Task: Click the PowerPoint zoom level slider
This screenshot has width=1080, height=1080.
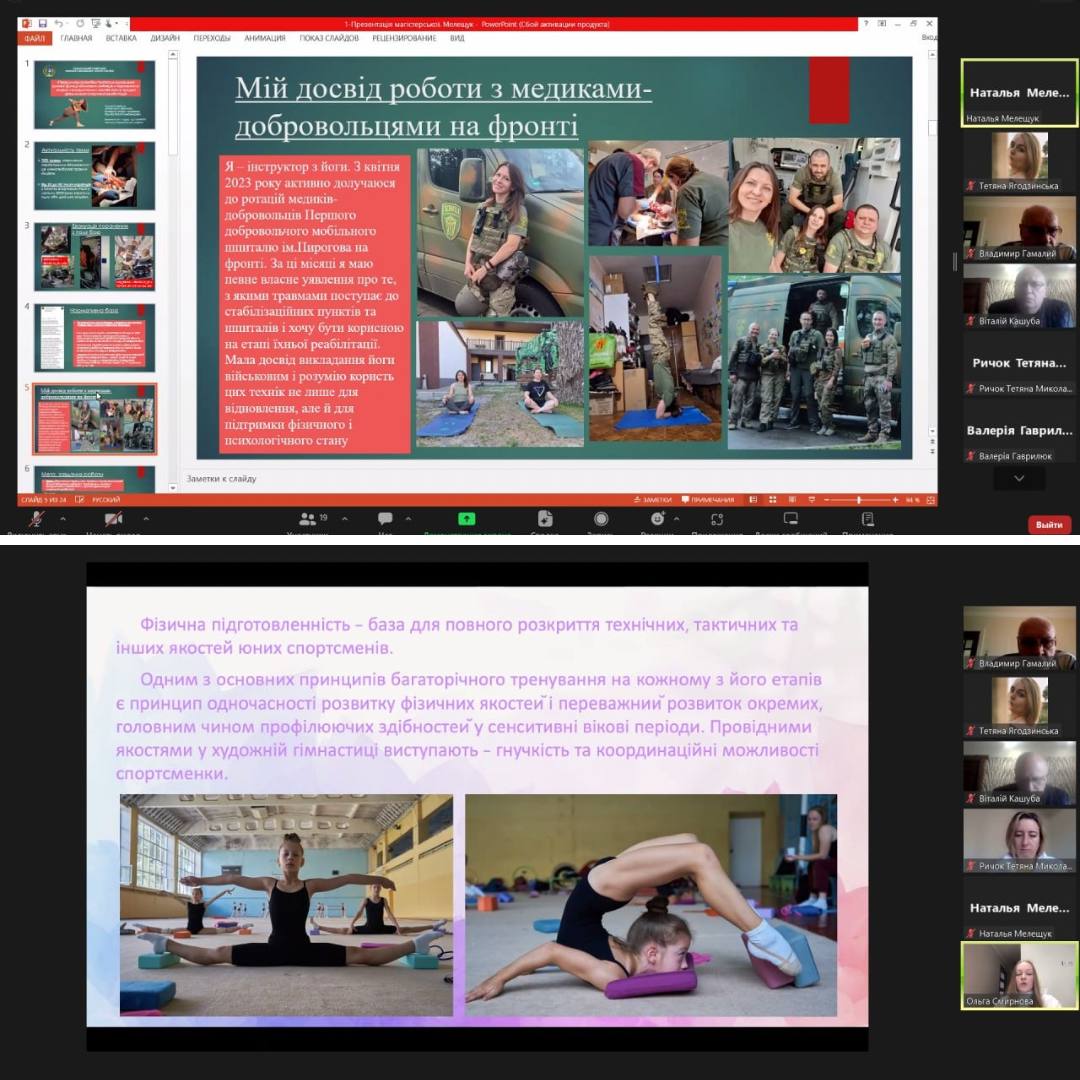Action: point(858,499)
